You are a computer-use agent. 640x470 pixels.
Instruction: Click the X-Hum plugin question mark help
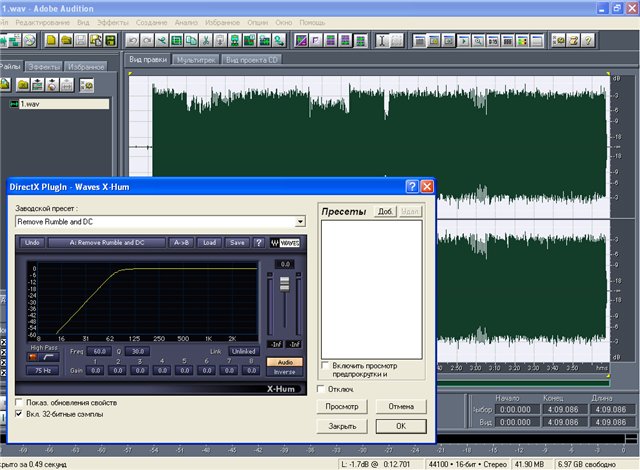258,242
